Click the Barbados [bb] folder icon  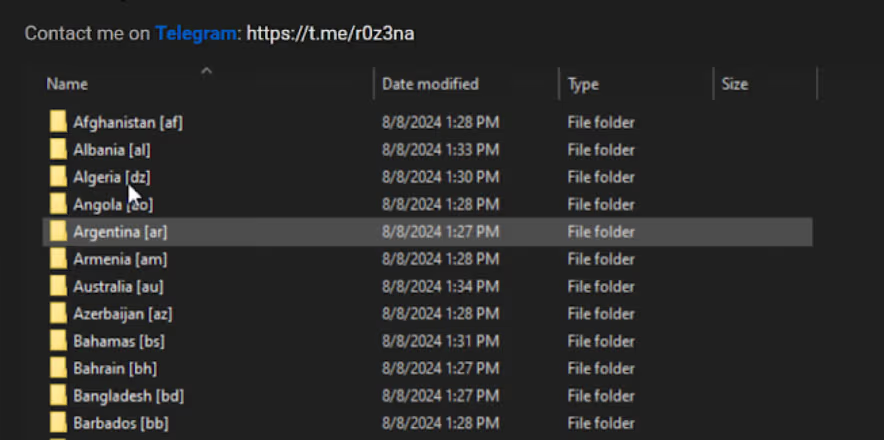tap(58, 423)
